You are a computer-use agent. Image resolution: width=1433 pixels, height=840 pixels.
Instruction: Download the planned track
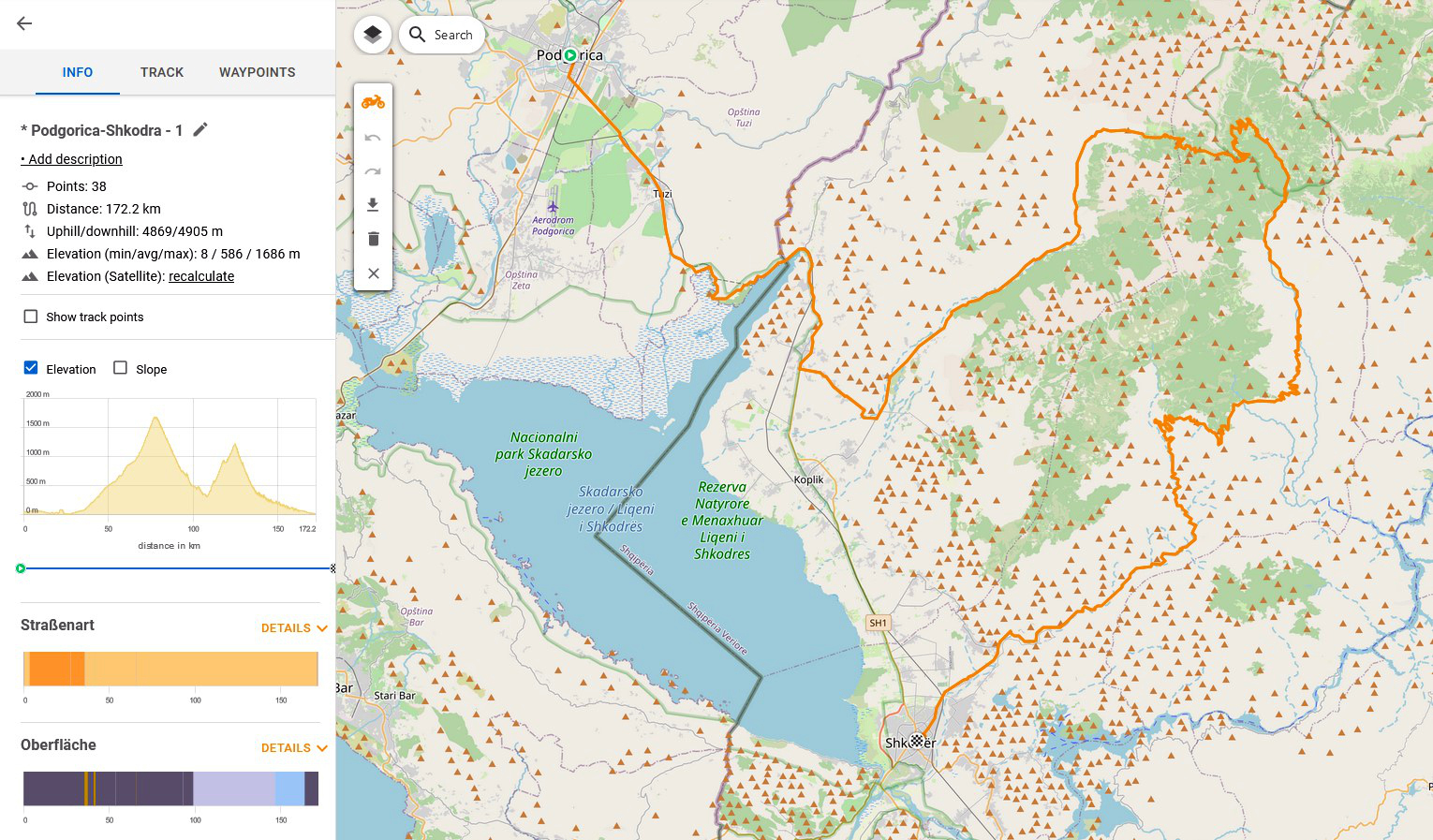[x=373, y=205]
